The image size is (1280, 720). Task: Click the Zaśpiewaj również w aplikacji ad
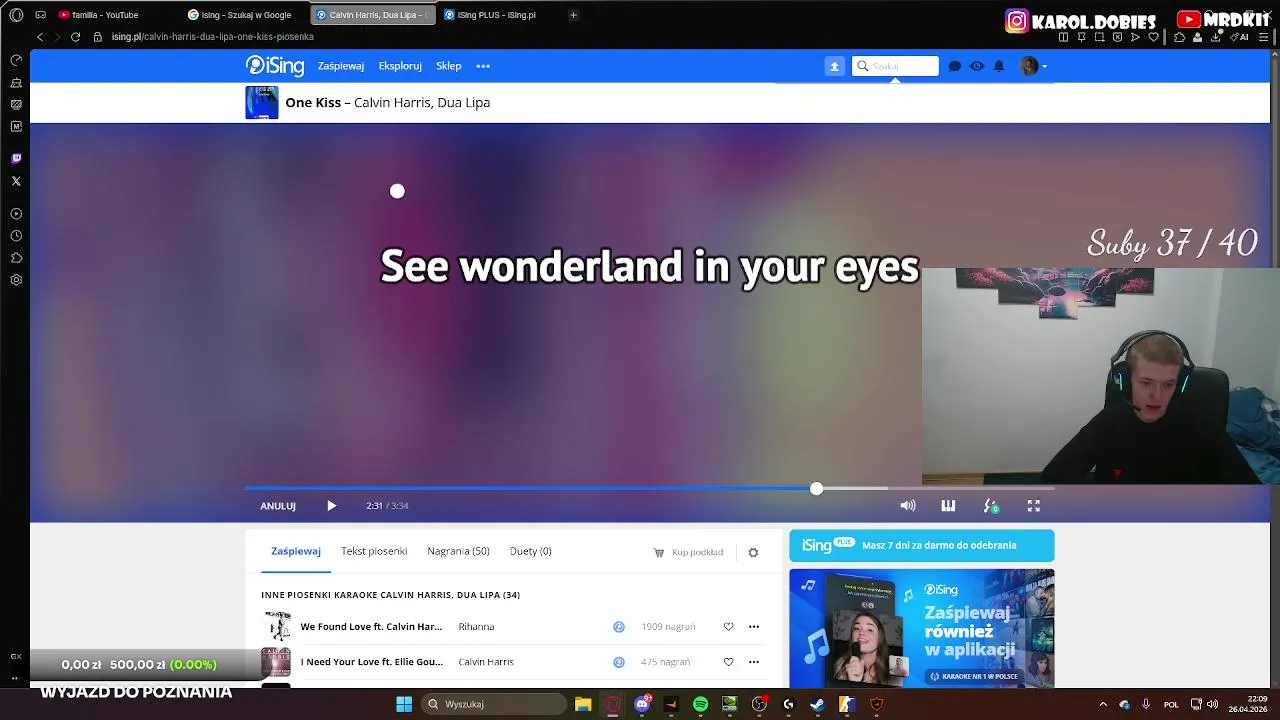point(921,629)
